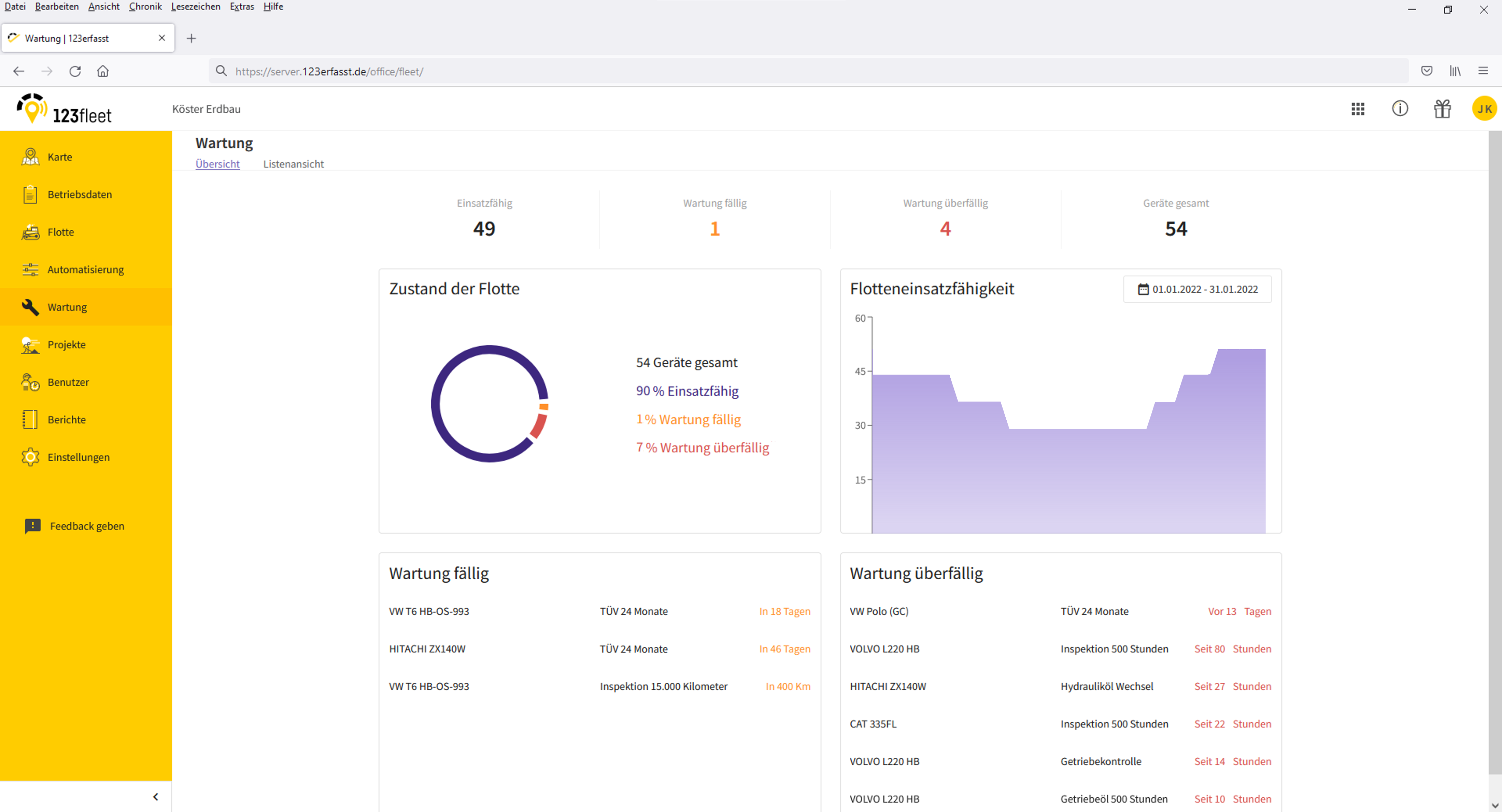Switch to the Listenansicht tab
This screenshot has width=1502, height=812.
[293, 164]
